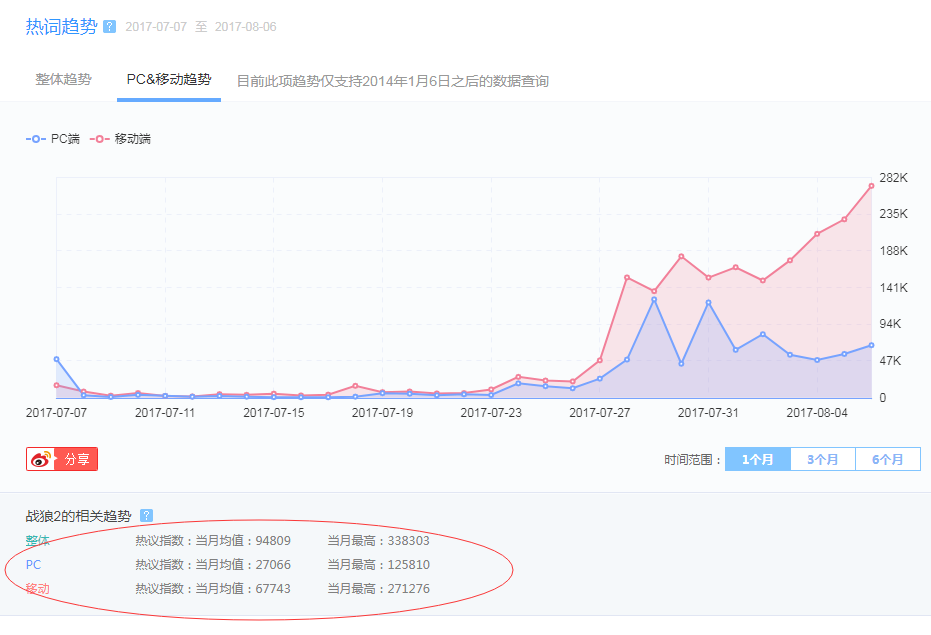Click the help icon beside 战狼2的相关趋势
931x635 pixels.
pos(146,516)
